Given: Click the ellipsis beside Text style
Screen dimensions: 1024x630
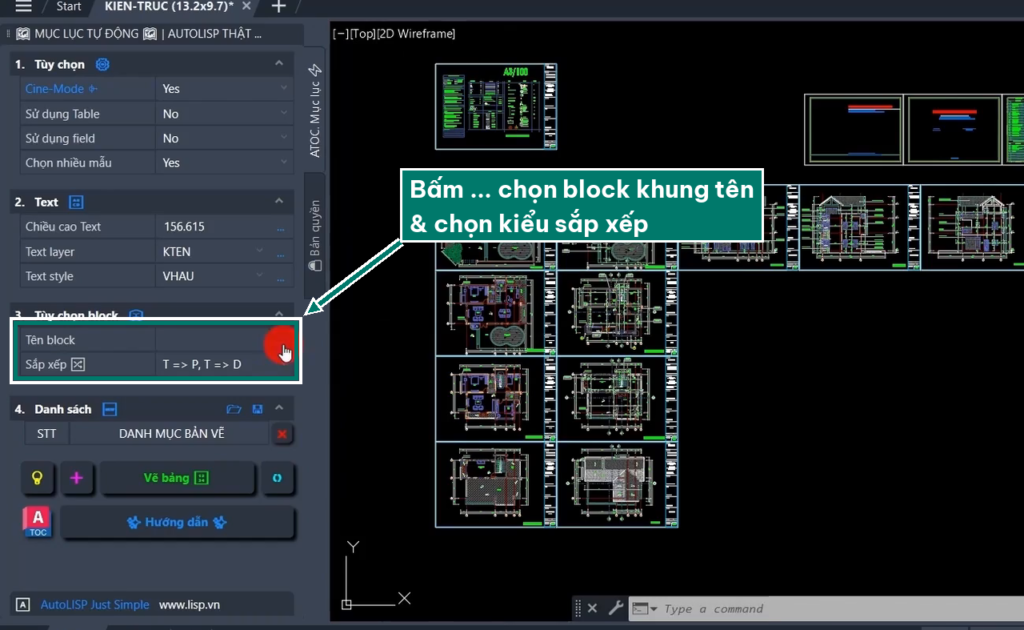Looking at the screenshot, I should click(x=281, y=277).
